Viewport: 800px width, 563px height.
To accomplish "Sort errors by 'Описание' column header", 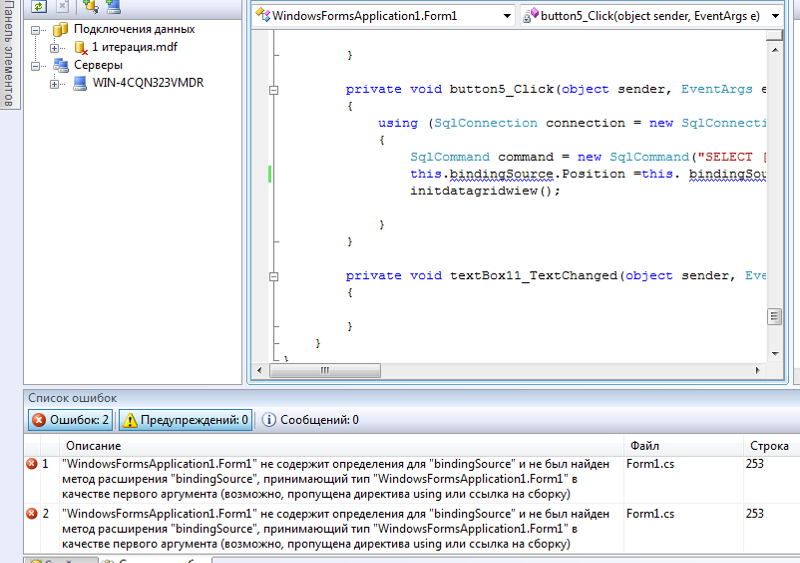I will (94, 445).
